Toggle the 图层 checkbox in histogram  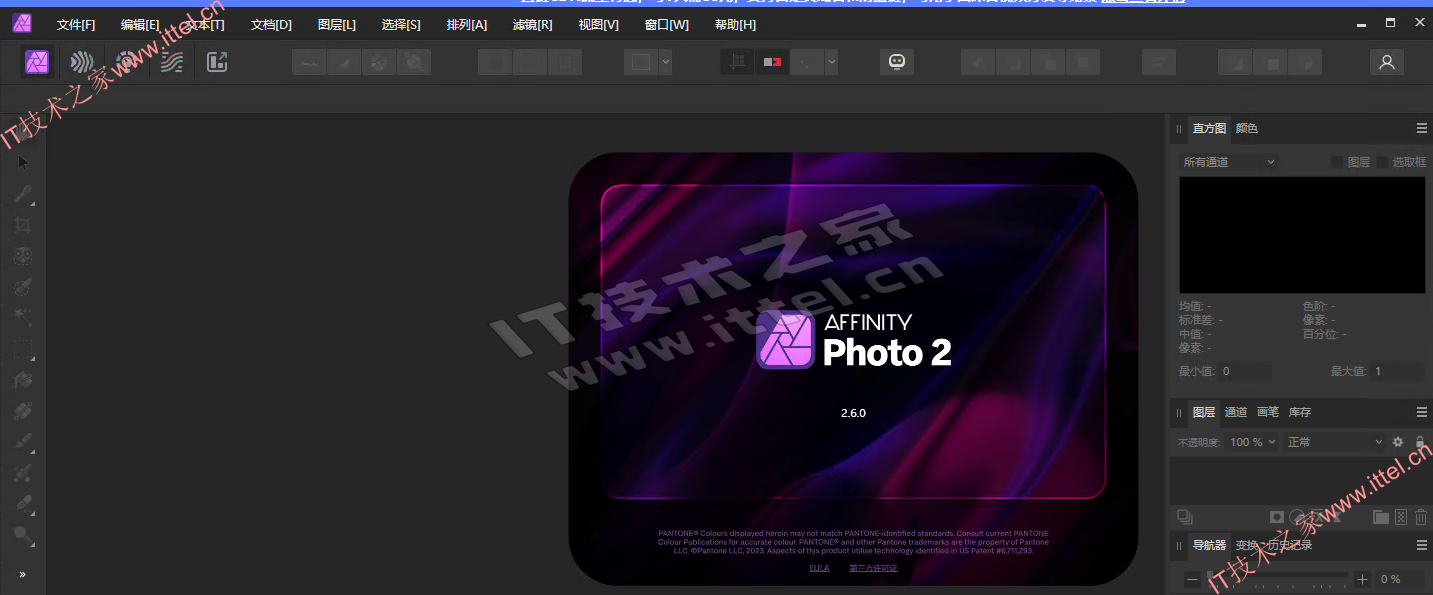click(1337, 162)
